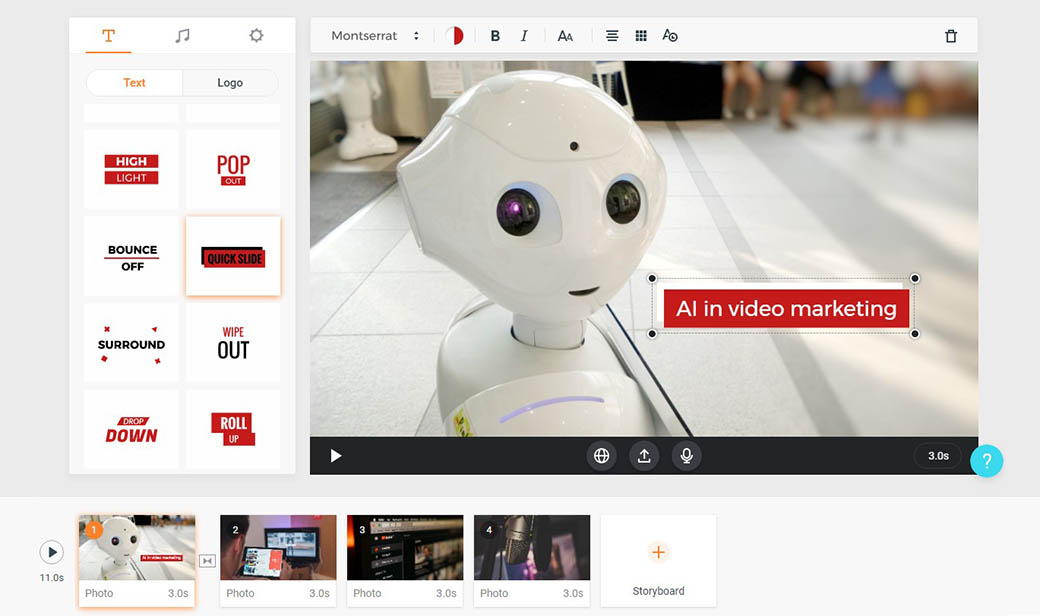This screenshot has height=616, width=1040.
Task: Click the upload media icon
Action: (x=644, y=456)
